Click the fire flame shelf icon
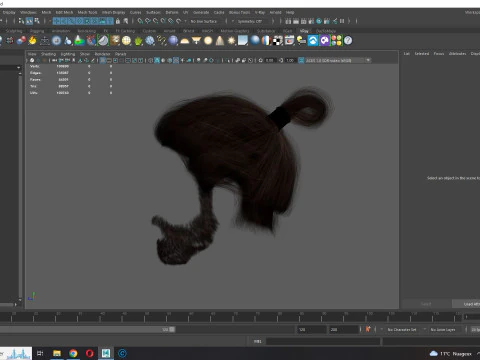 pyautogui.click(x=32, y=41)
